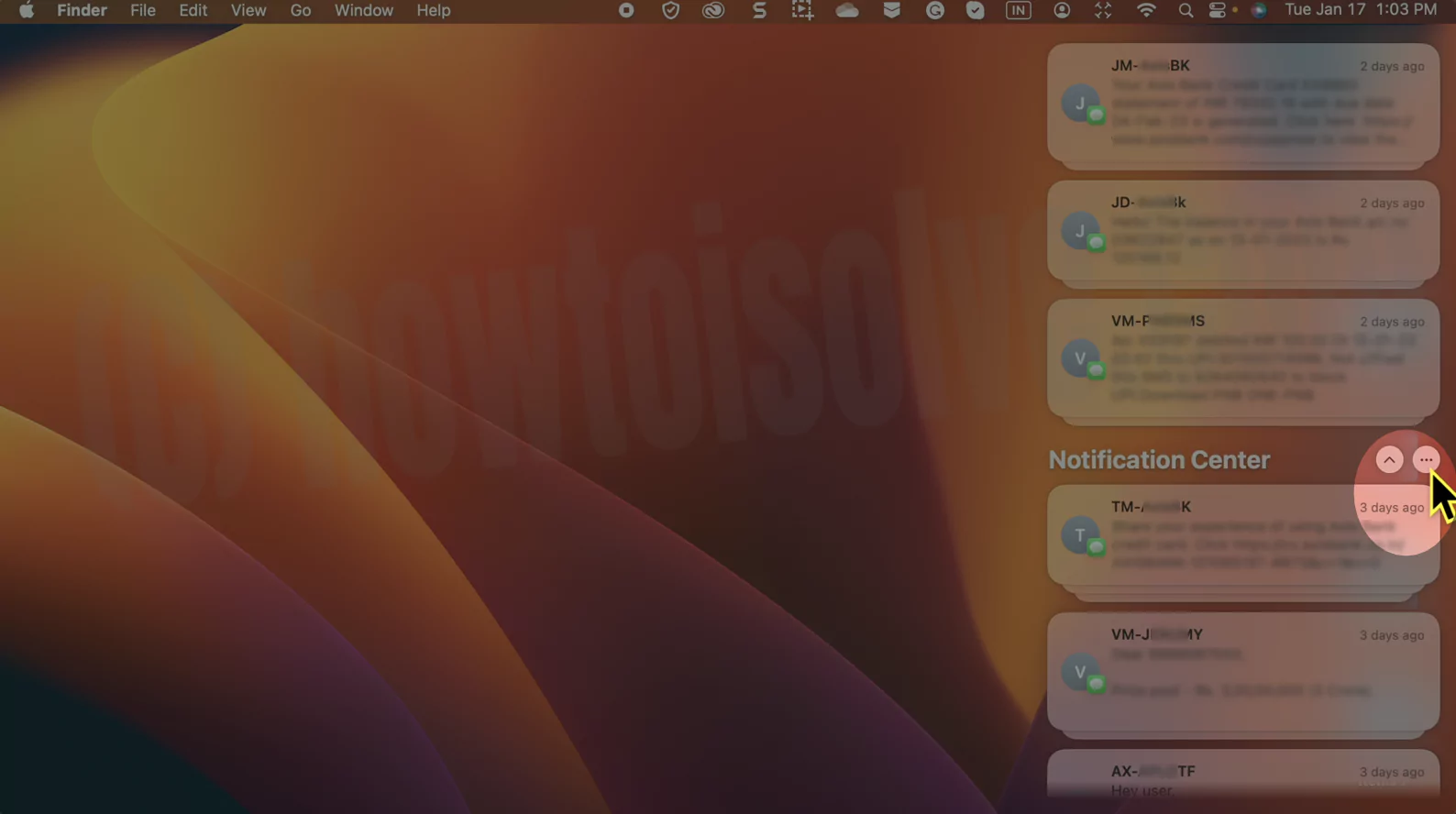1456x814 pixels.
Task: Open the Go menu
Action: pos(300,10)
